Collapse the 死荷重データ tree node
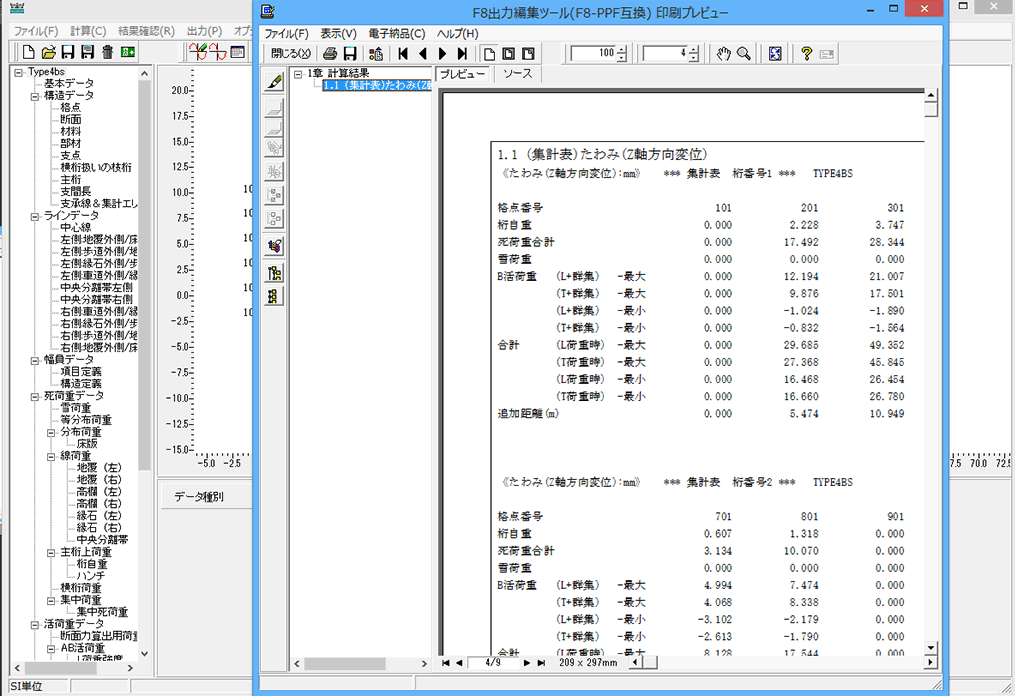 point(35,396)
